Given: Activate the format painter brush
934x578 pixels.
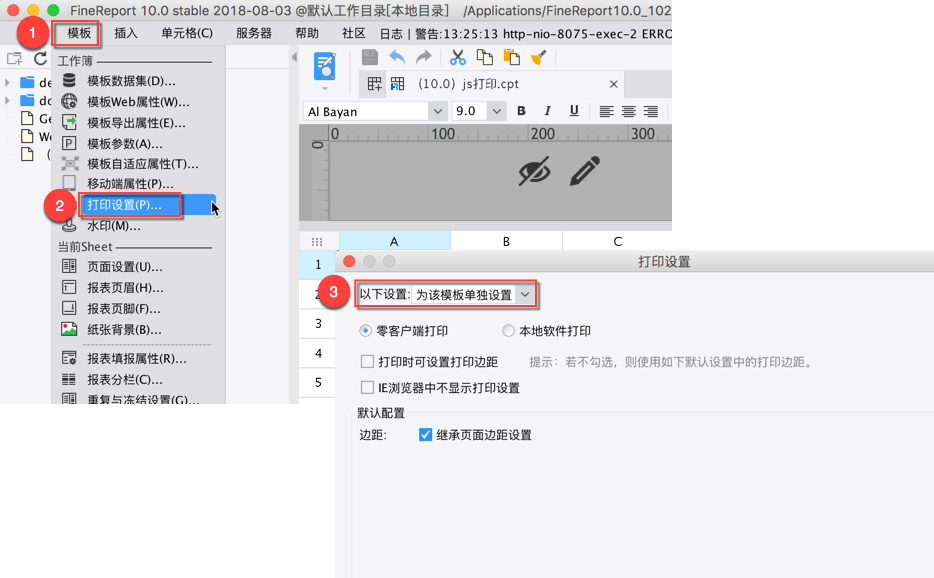Looking at the screenshot, I should (x=538, y=57).
